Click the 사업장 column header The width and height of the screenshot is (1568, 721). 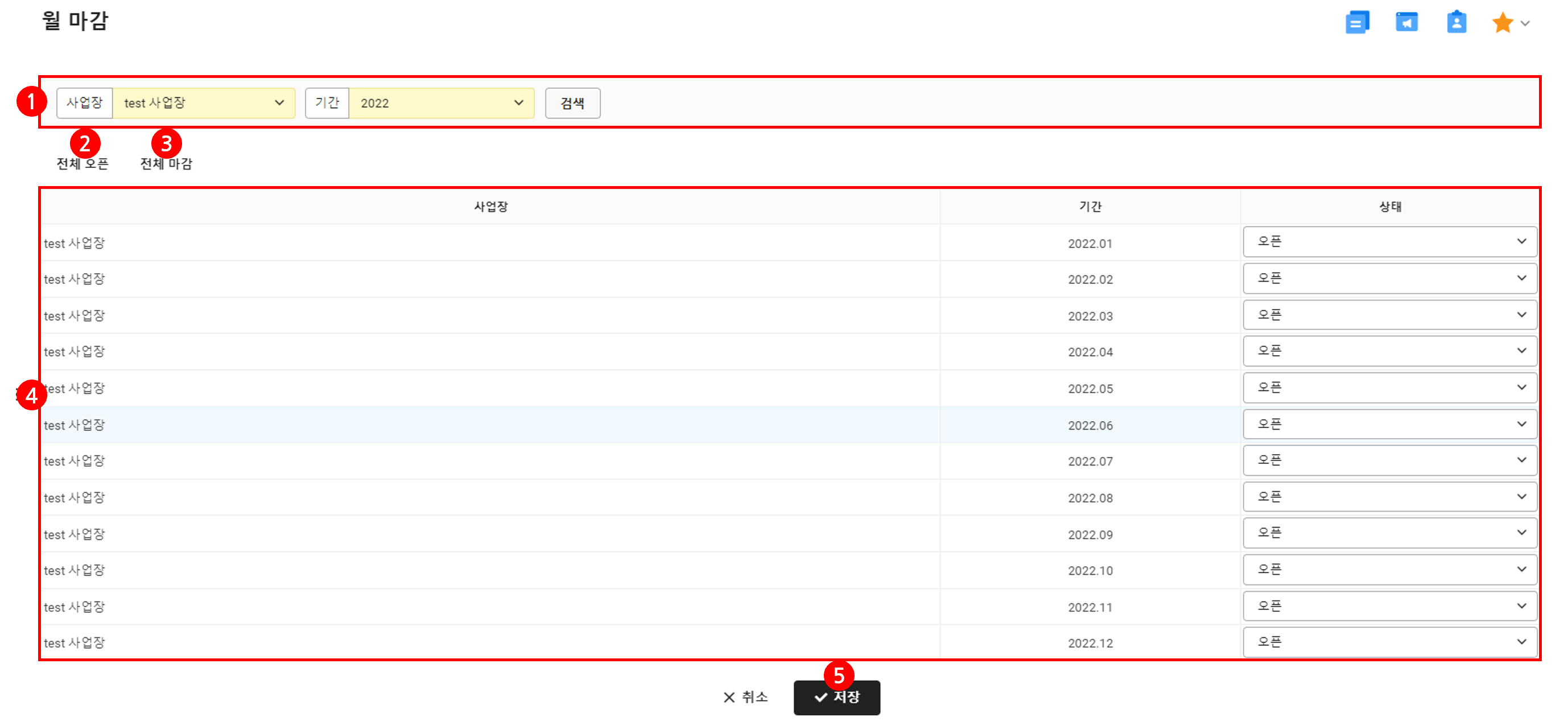[x=490, y=207]
